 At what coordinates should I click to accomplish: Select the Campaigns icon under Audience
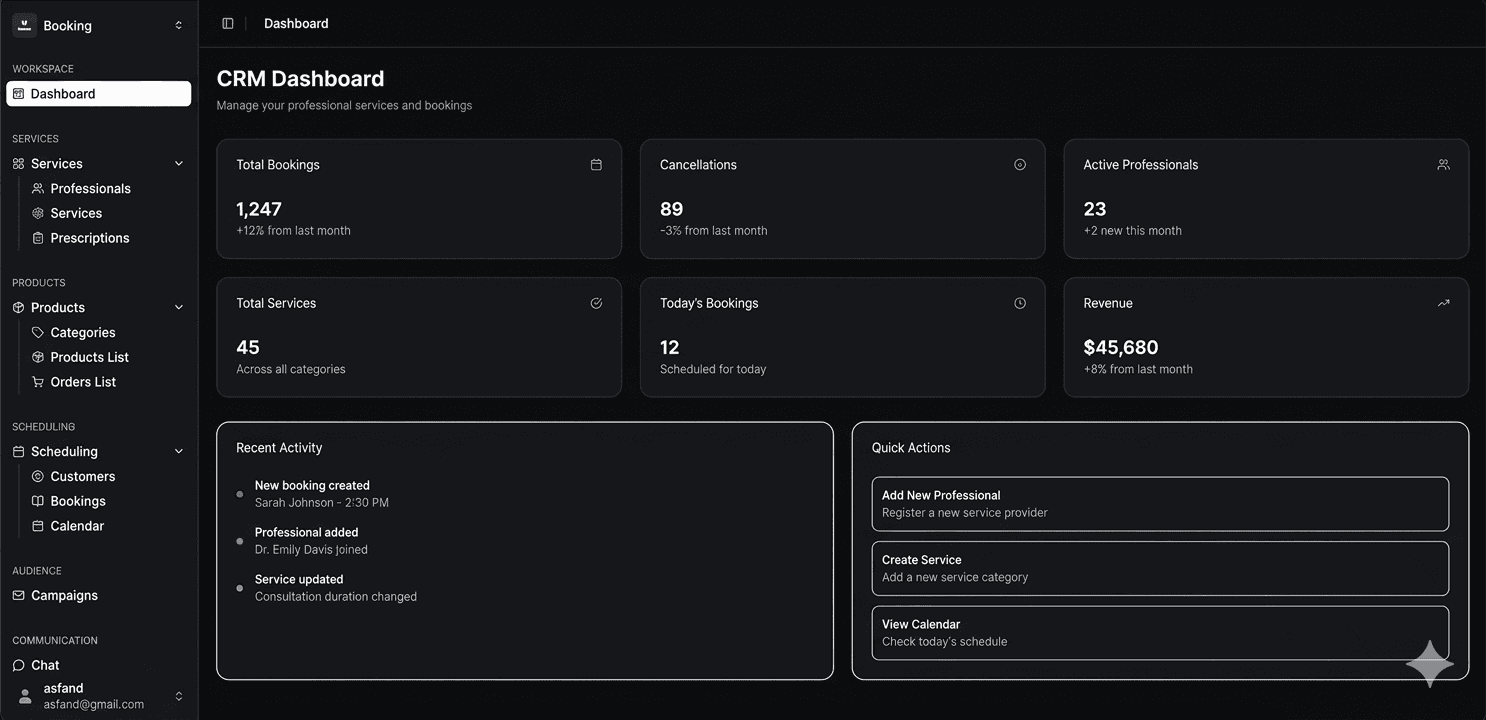20,595
